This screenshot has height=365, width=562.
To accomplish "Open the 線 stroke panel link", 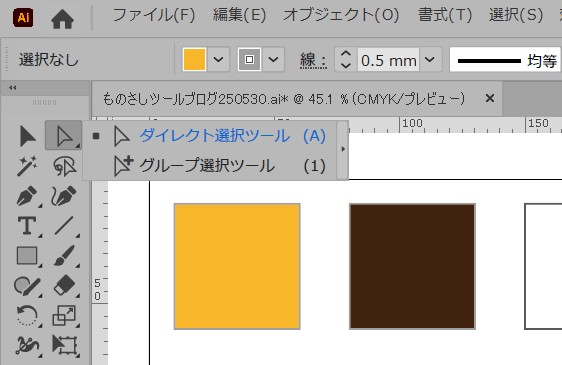I will click(x=313, y=60).
